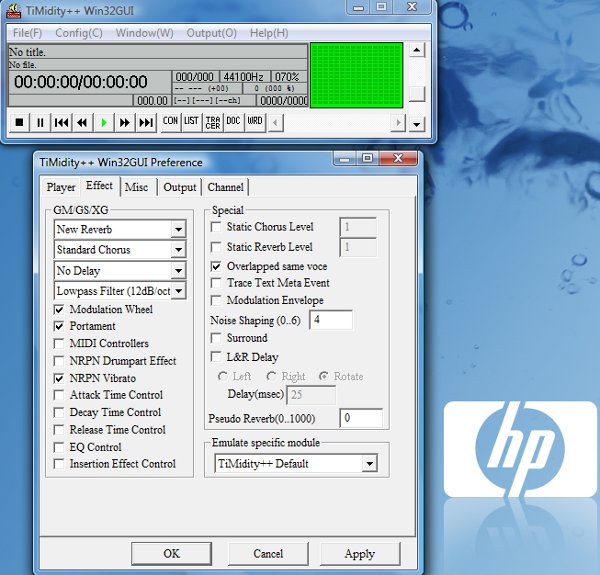Enable Trace Text Meta Event checkbox
Screen dimensions: 600x575
[x=216, y=283]
